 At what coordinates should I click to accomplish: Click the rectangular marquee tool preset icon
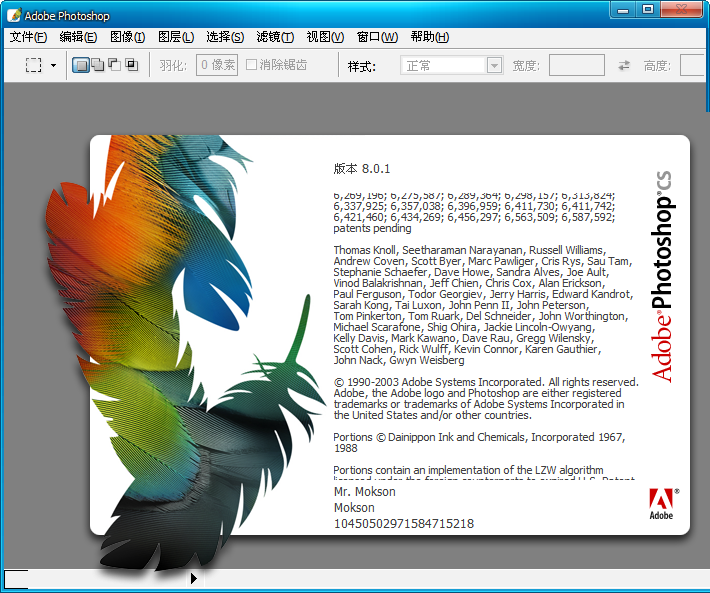(34, 66)
